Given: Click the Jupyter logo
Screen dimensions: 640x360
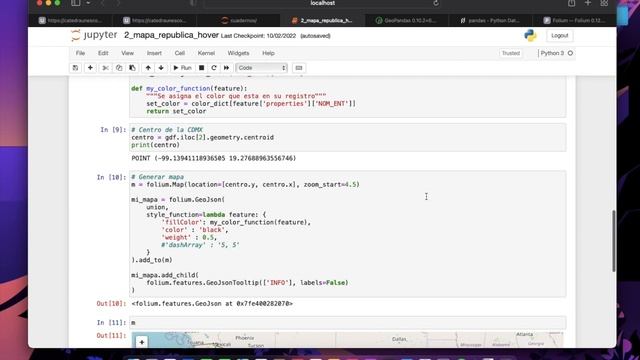Looking at the screenshot, I should (94, 36).
